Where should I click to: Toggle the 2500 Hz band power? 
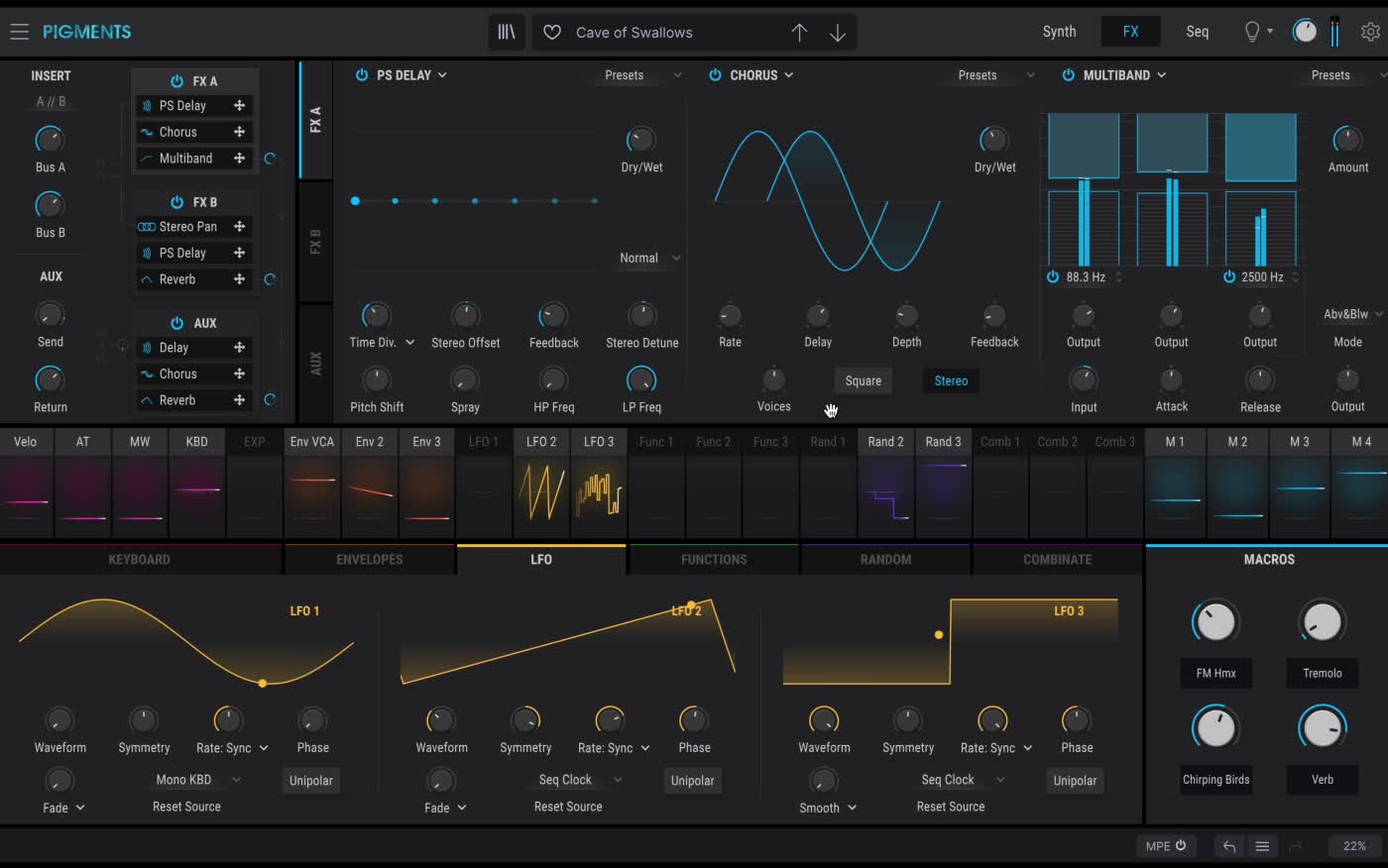tap(1229, 277)
